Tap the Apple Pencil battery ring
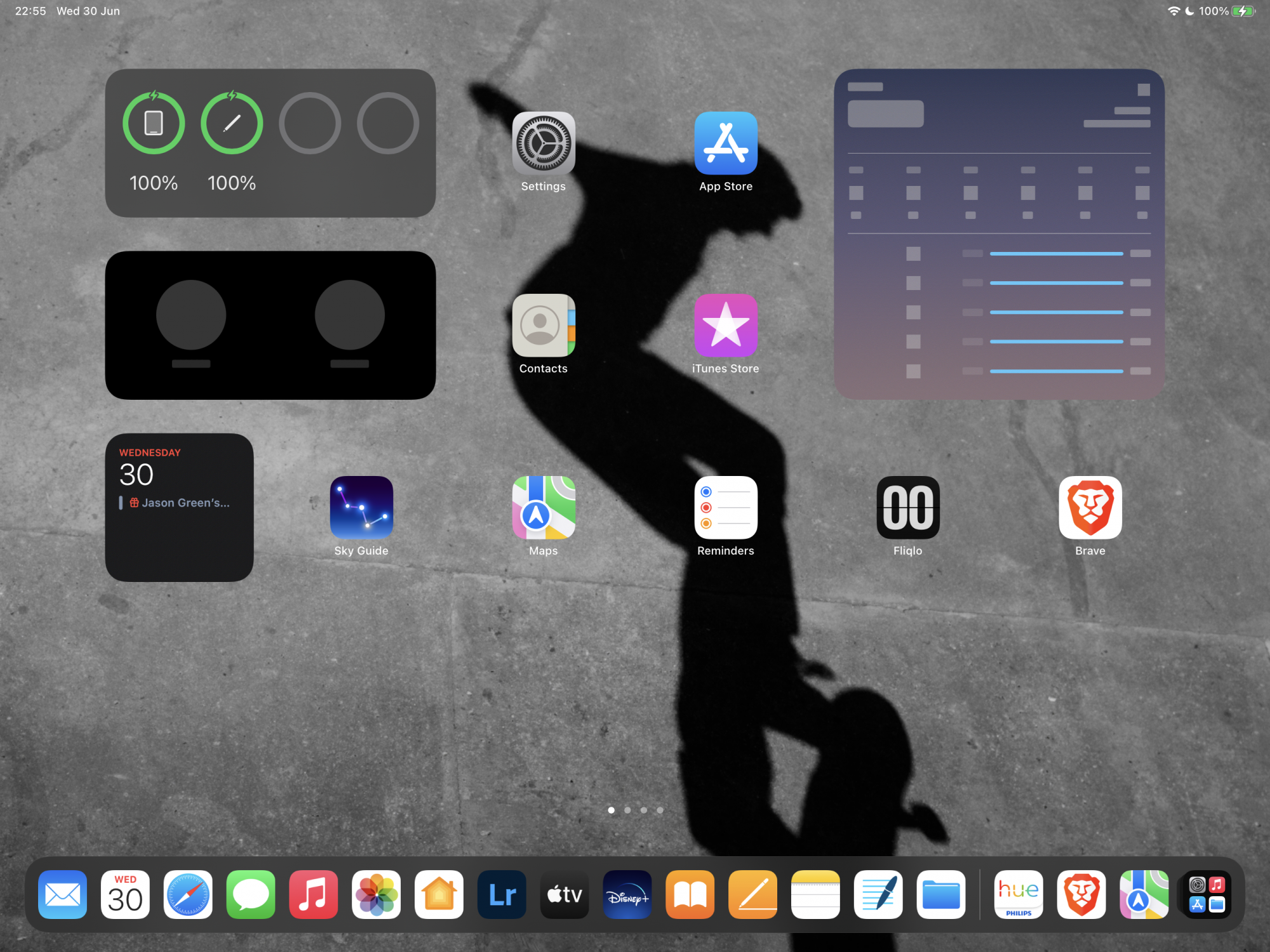The width and height of the screenshot is (1270, 952). tap(232, 123)
